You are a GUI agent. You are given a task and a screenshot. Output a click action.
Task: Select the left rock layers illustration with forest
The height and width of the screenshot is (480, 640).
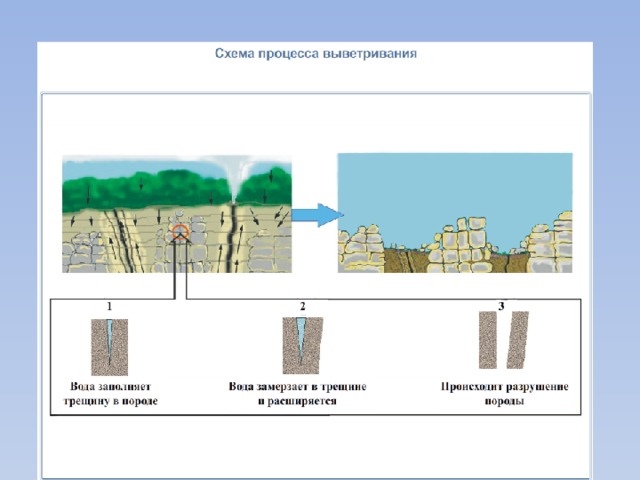177,214
